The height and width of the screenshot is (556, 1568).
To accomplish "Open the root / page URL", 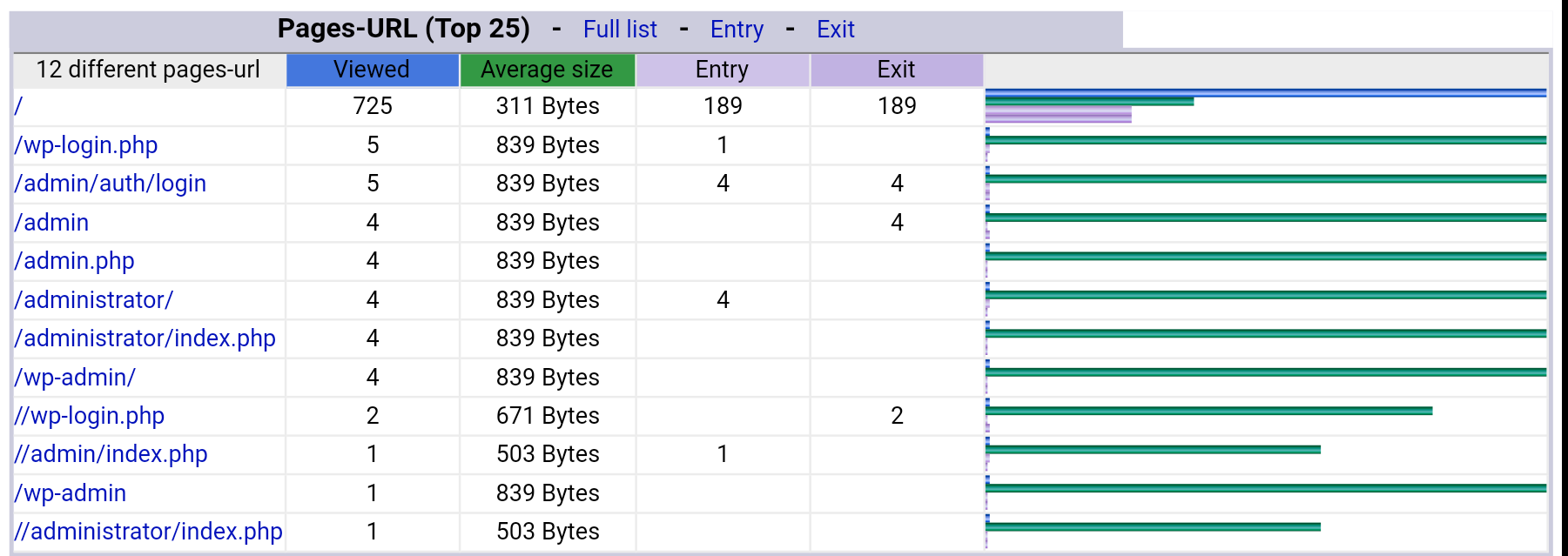I will (x=19, y=106).
